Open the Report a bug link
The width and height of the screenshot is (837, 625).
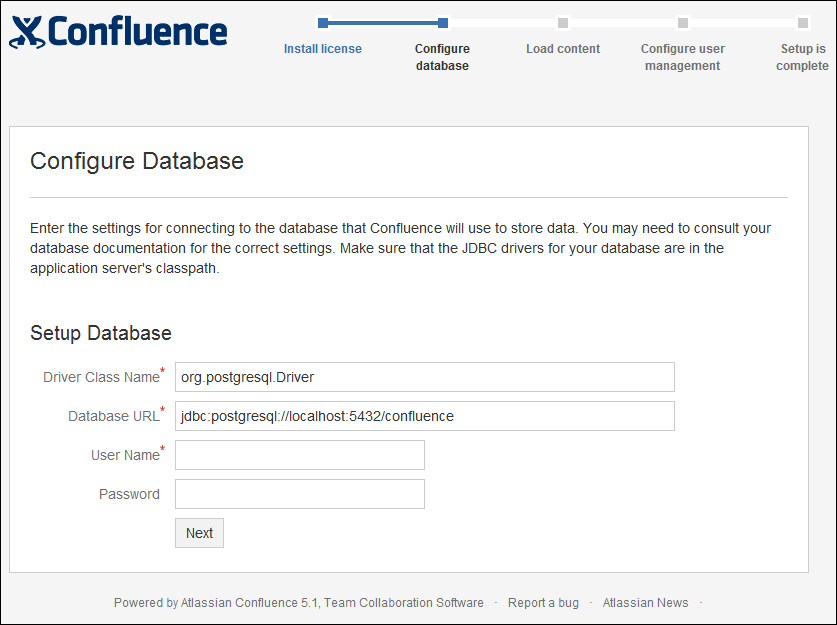click(x=543, y=603)
